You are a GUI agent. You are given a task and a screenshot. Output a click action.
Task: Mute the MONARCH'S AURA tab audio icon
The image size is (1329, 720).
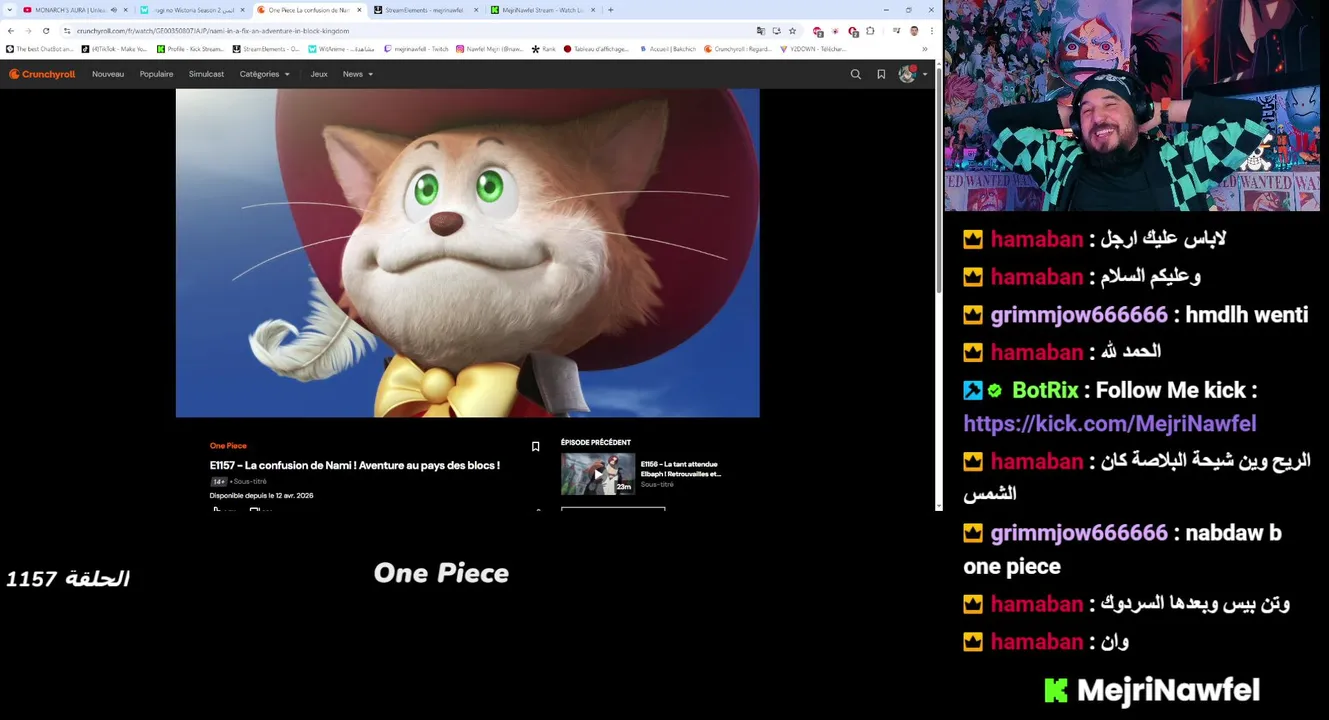(x=113, y=10)
